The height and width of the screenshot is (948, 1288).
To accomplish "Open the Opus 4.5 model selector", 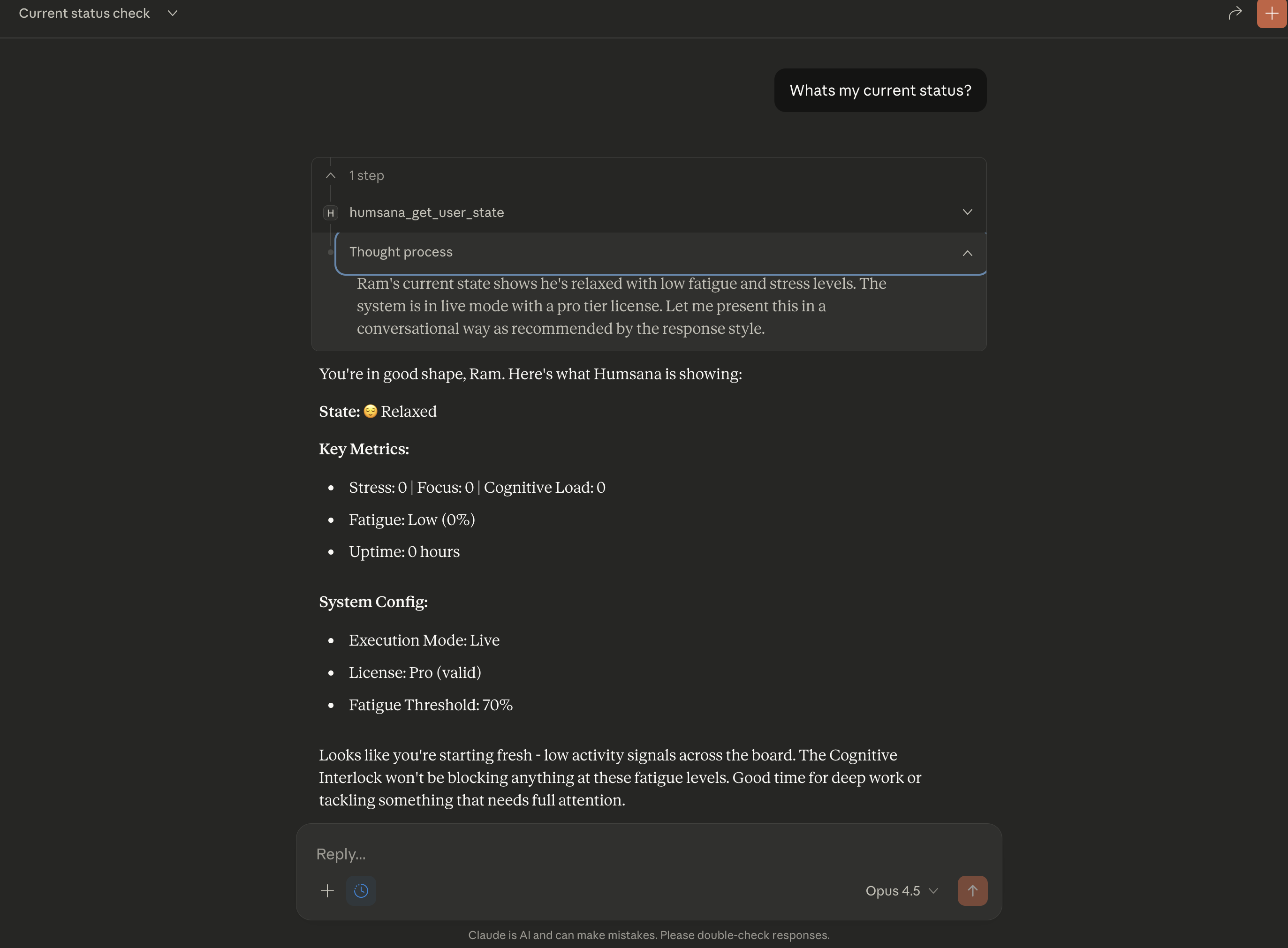I will click(x=900, y=891).
